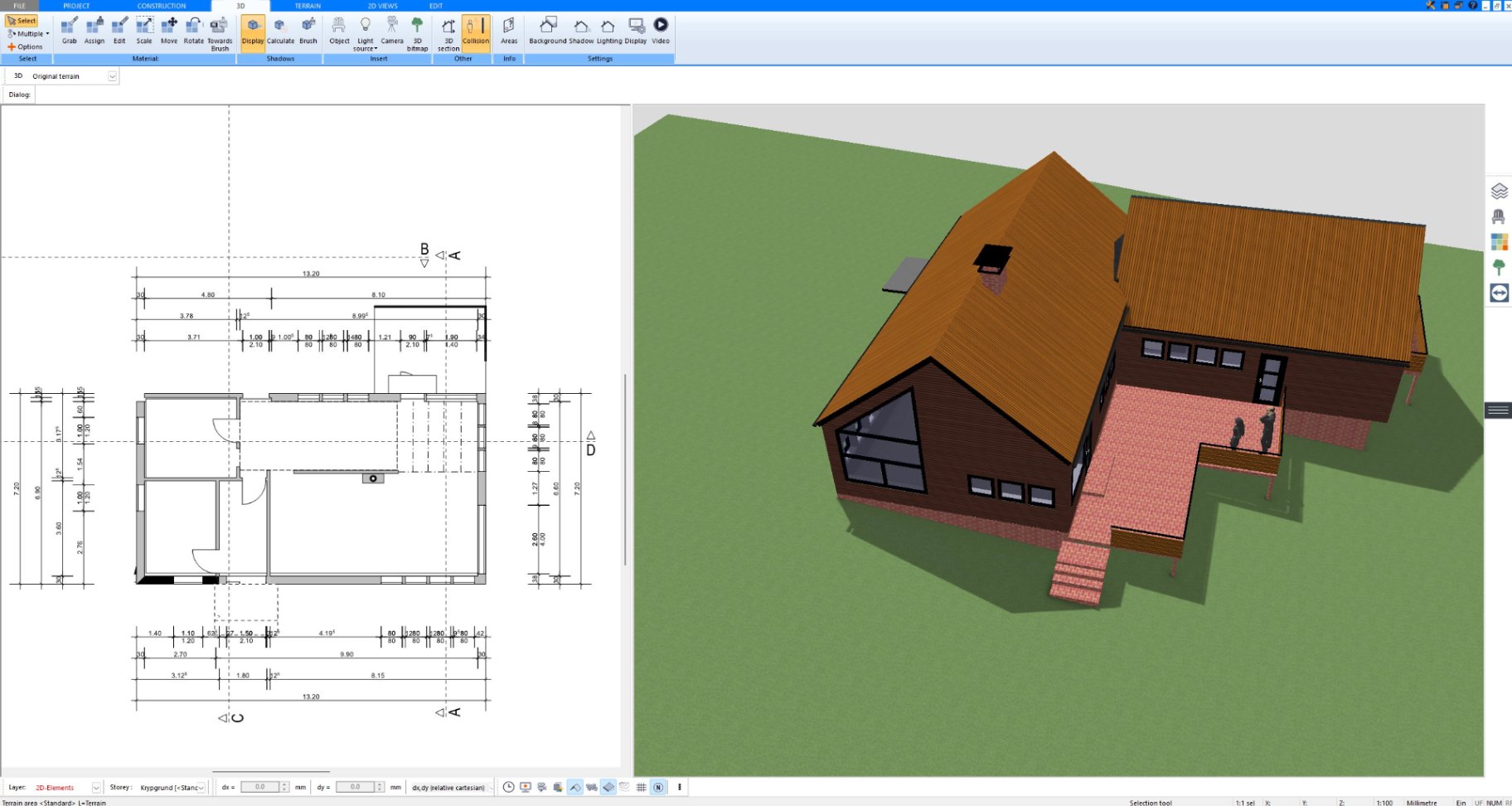Open Shadow settings
Image resolution: width=1512 pixels, height=806 pixels.
[x=581, y=32]
